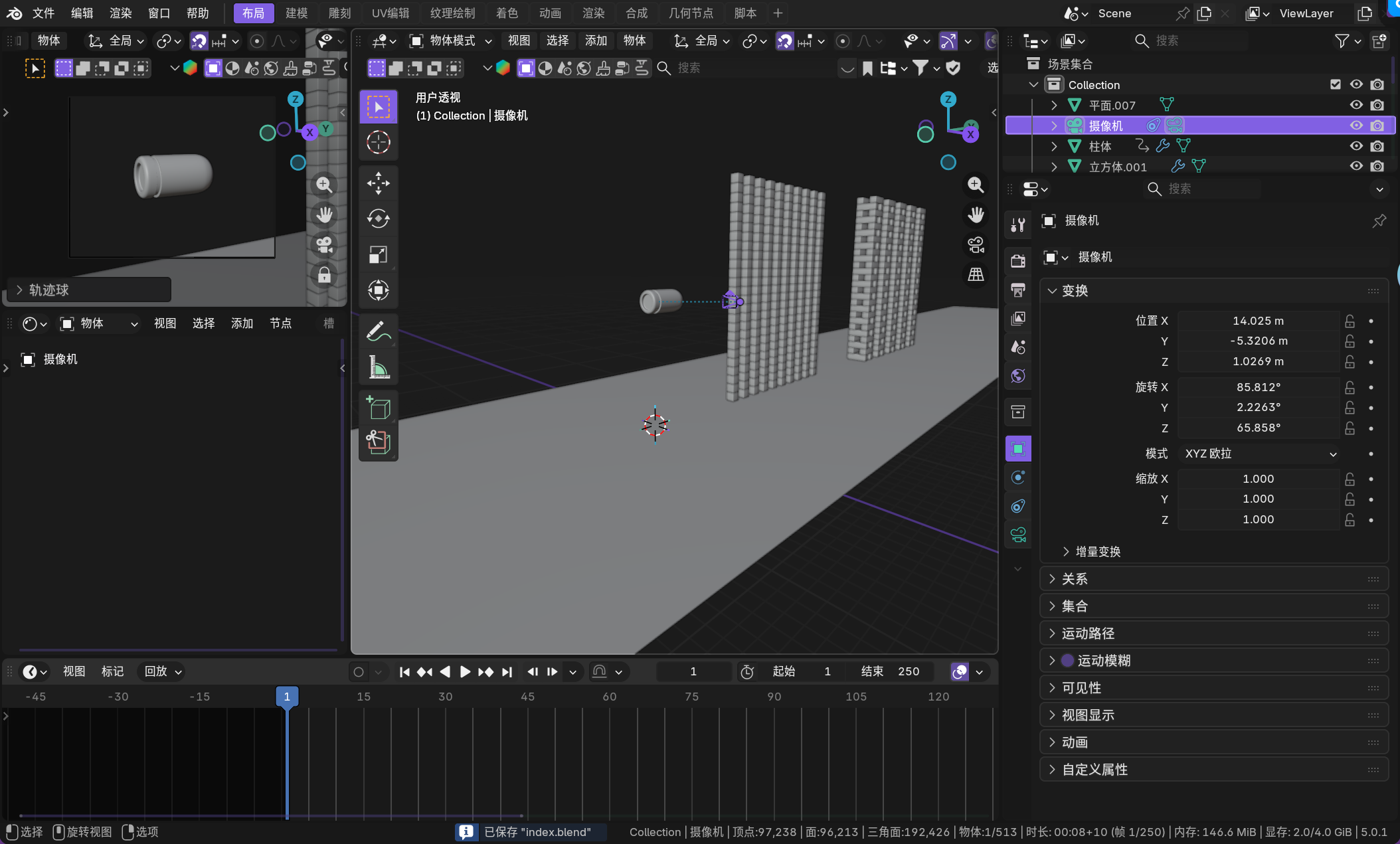Select the Rotate tool in viewport toolbar
The image size is (1400, 844).
pyautogui.click(x=378, y=218)
